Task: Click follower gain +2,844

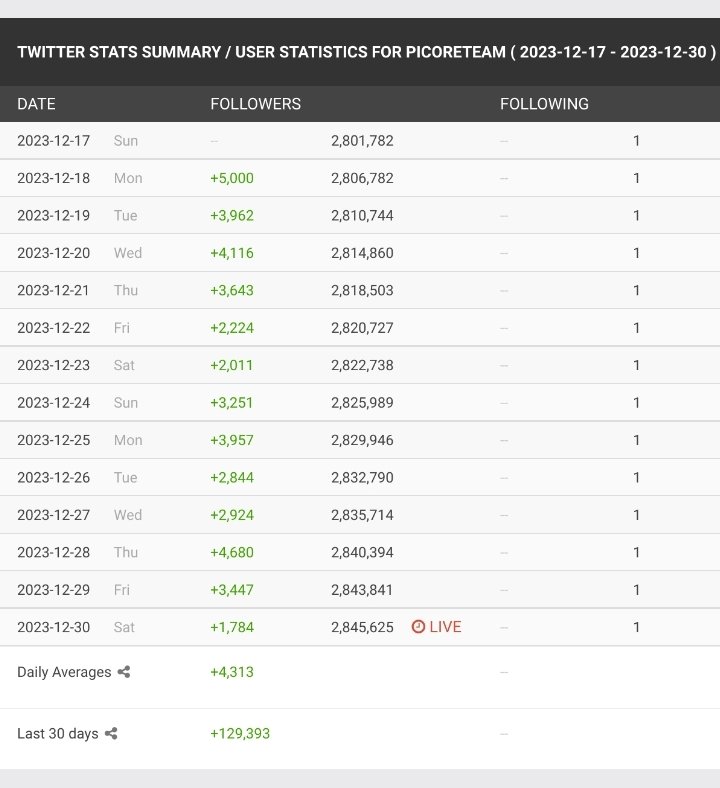Action: (232, 477)
